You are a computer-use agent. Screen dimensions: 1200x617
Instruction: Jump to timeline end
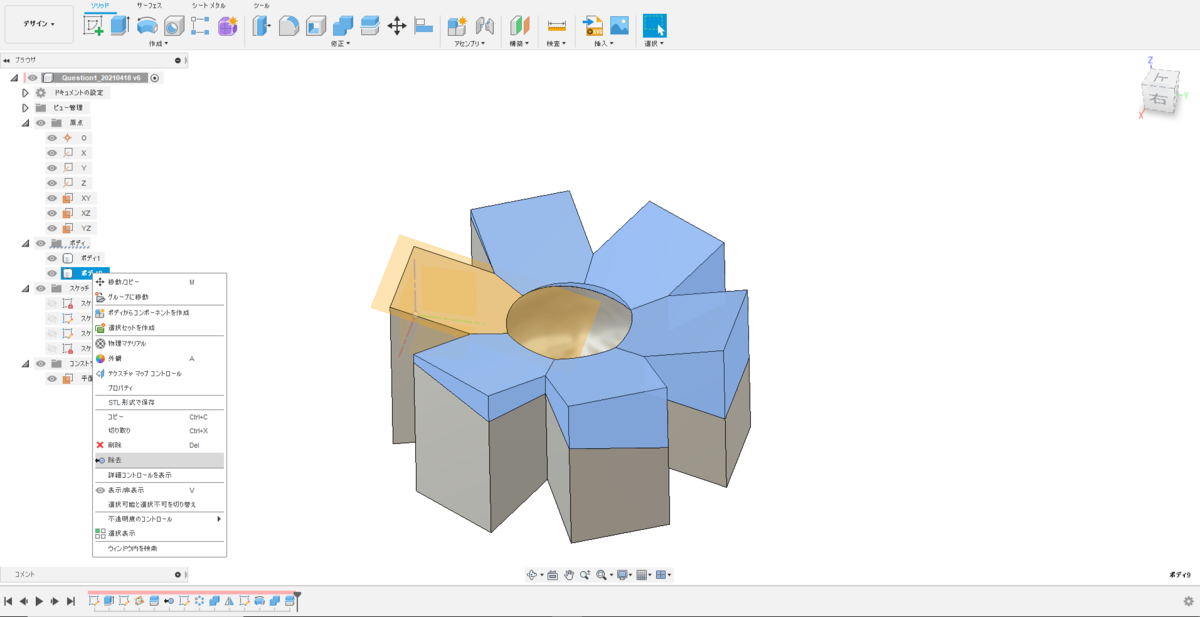pyautogui.click(x=70, y=601)
